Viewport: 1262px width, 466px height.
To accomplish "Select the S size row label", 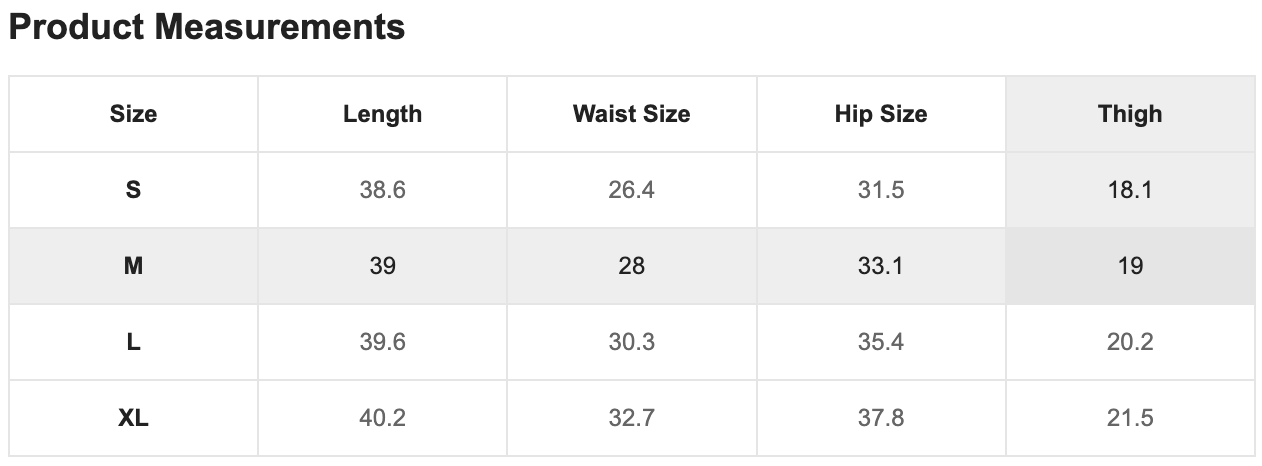I will tap(133, 189).
